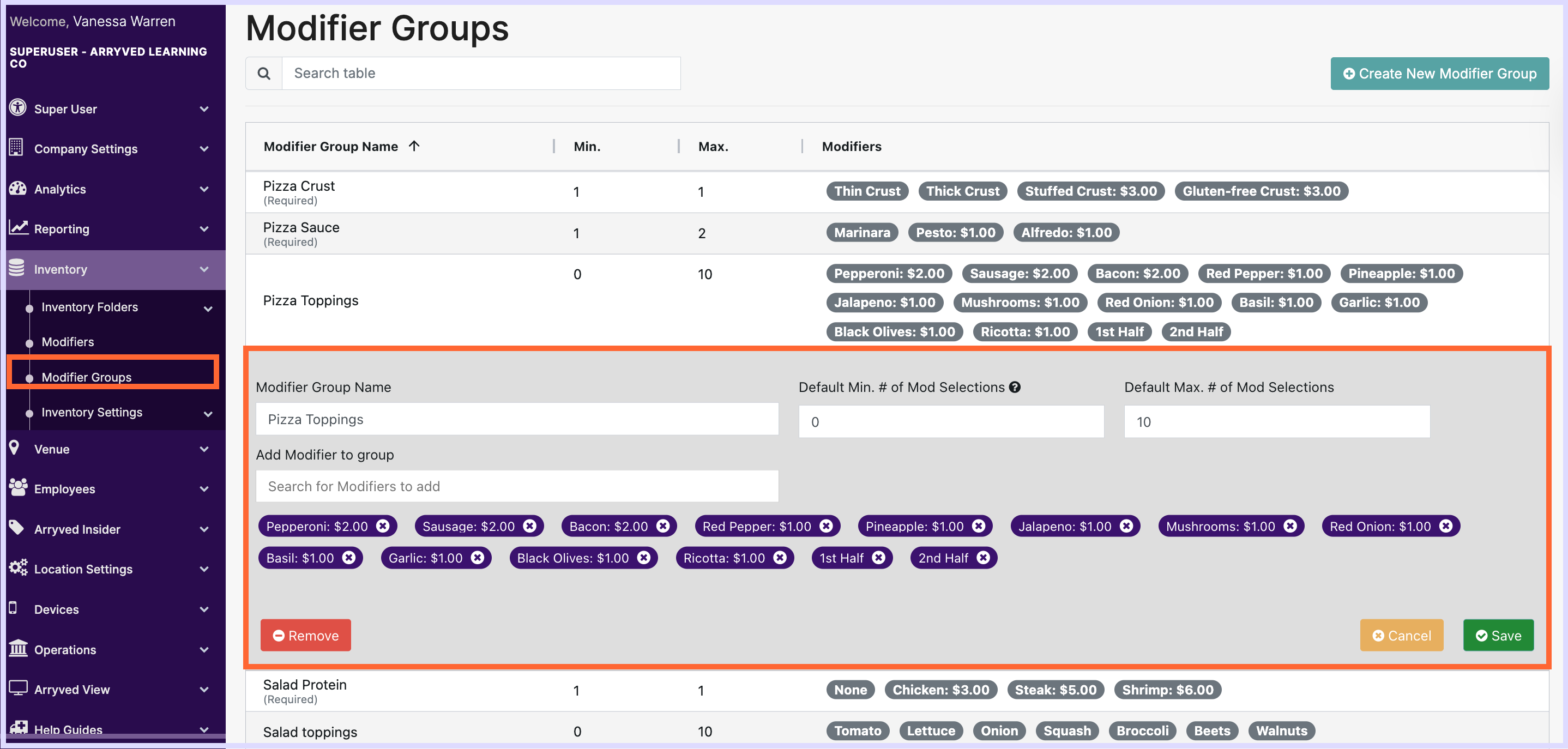The width and height of the screenshot is (1568, 749).
Task: Open the Modifiers menu item
Action: (68, 342)
